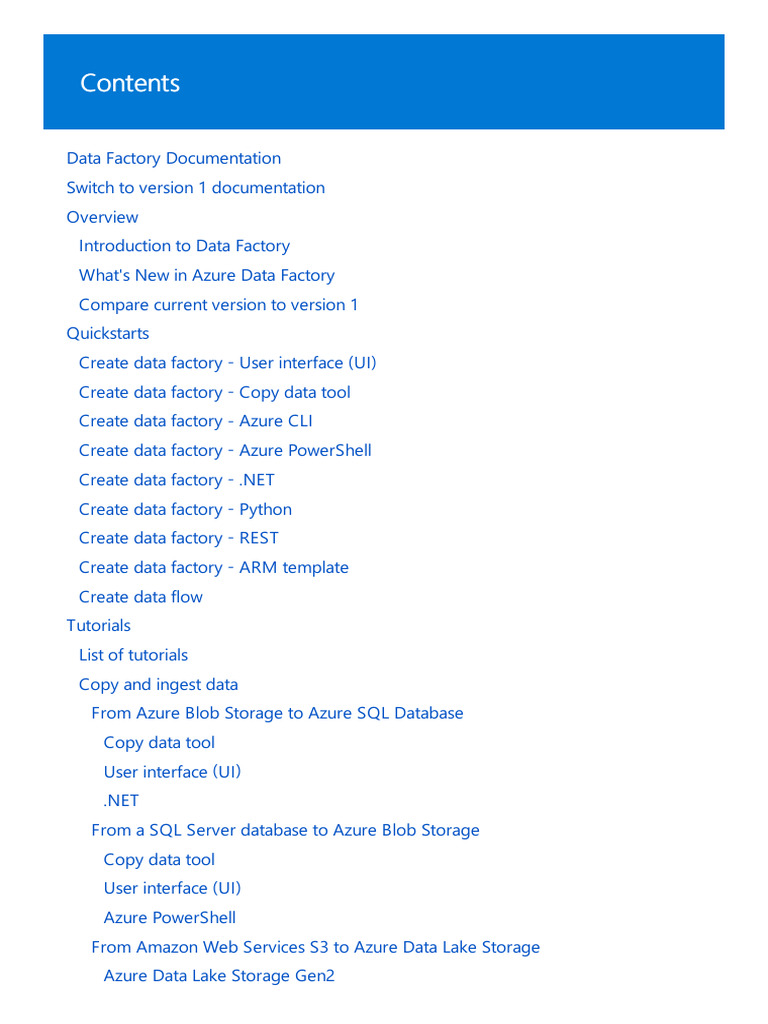Select the Quickstarts section heading

(x=107, y=333)
